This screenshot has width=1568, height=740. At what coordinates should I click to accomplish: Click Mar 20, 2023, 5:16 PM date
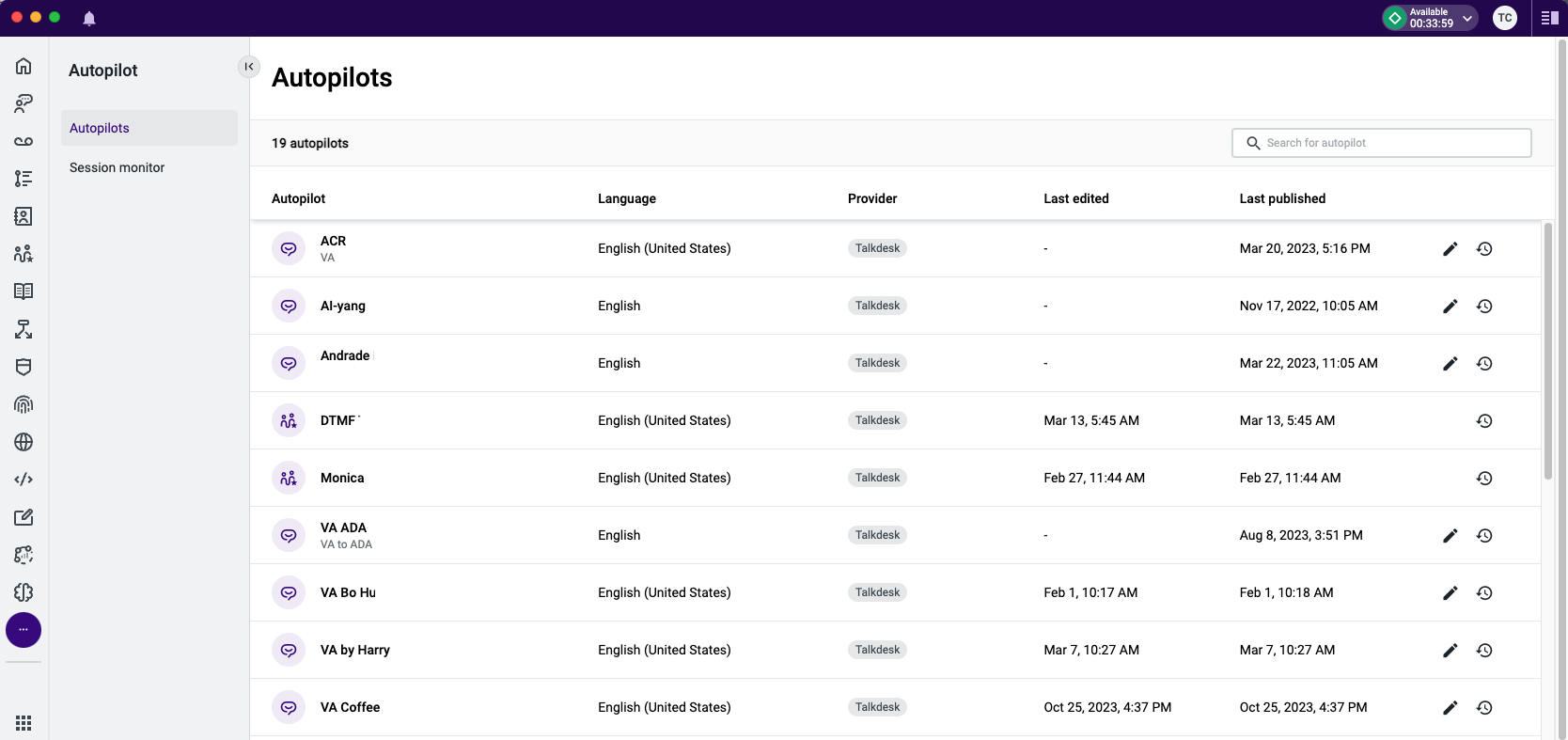click(1305, 248)
